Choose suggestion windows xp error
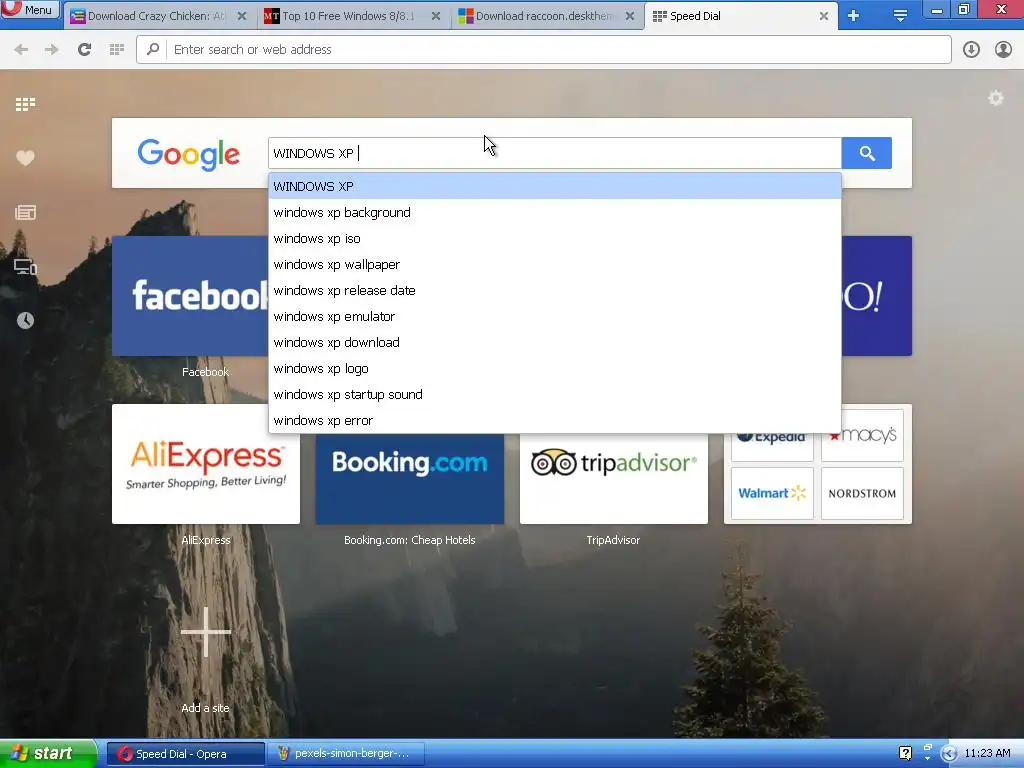The width and height of the screenshot is (1024, 768). pyautogui.click(x=554, y=421)
